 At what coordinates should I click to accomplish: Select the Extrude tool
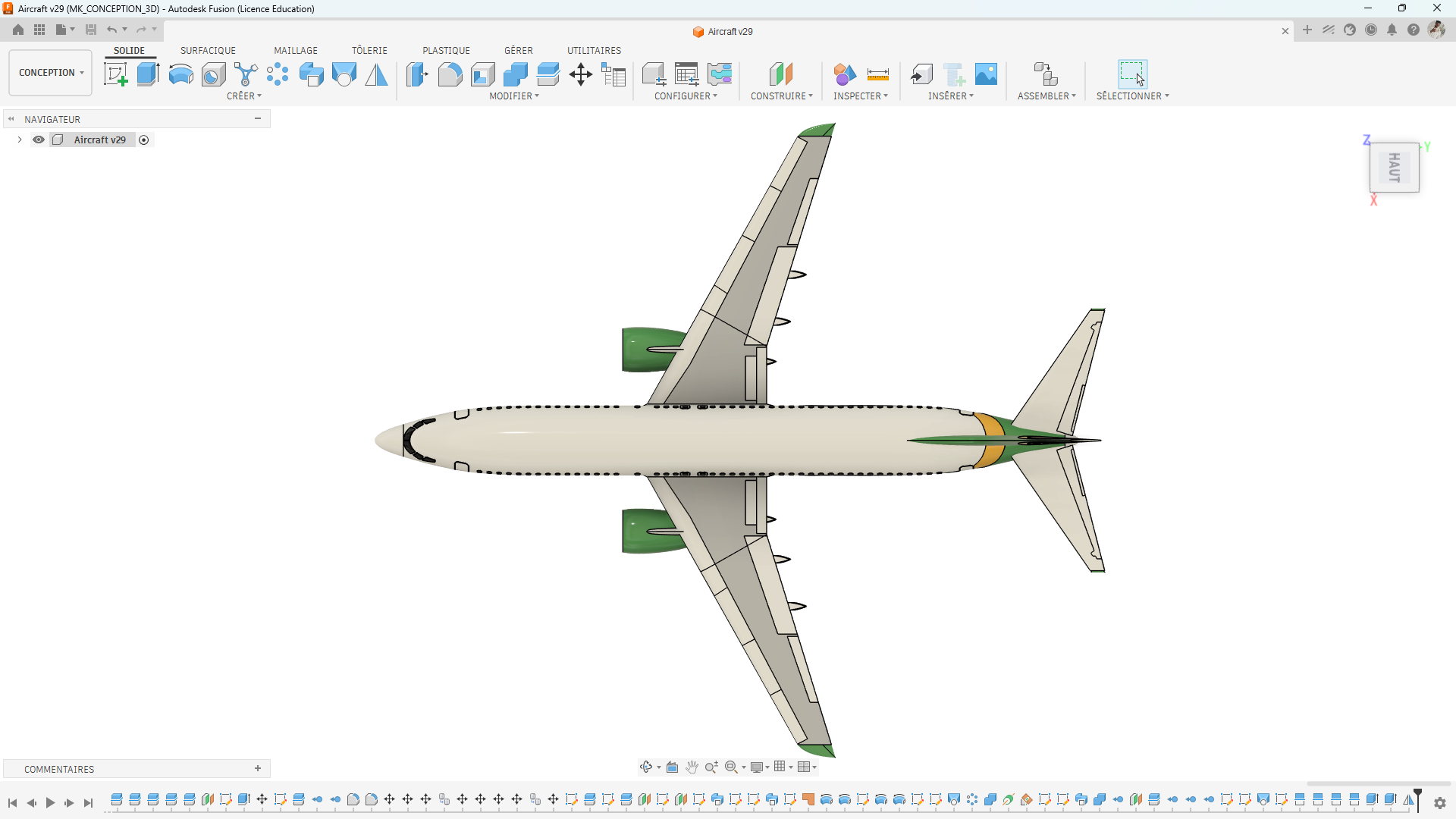coord(148,74)
